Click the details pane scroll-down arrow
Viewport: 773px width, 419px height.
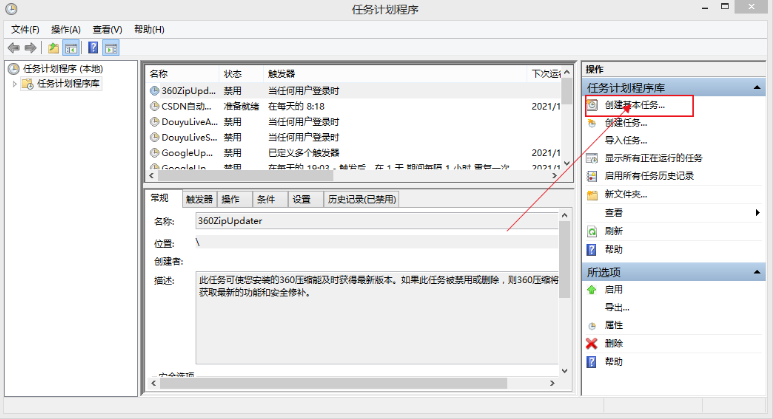coord(564,371)
